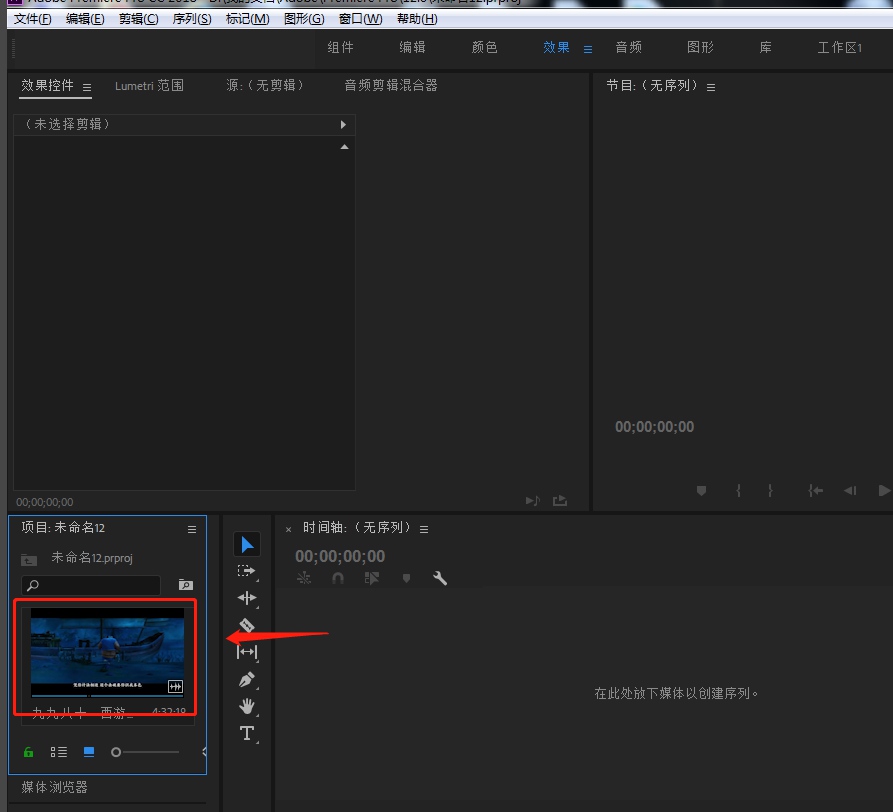
Task: Open the 效果控件 panel menu
Action: pyautogui.click(x=87, y=86)
